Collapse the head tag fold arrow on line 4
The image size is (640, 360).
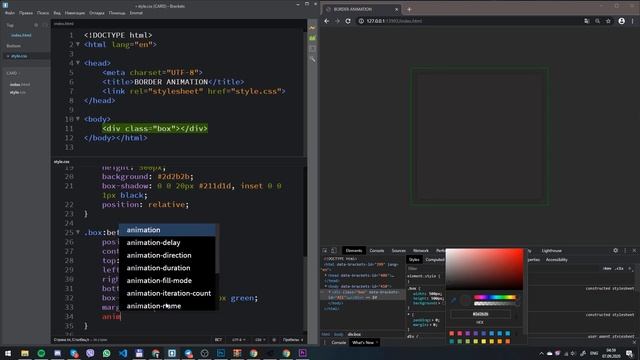(x=78, y=63)
